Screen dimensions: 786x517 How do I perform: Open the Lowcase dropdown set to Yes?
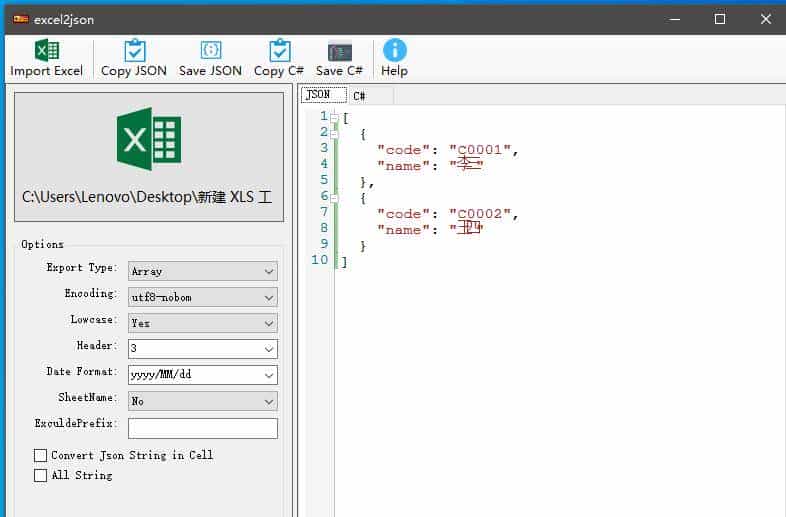(203, 323)
